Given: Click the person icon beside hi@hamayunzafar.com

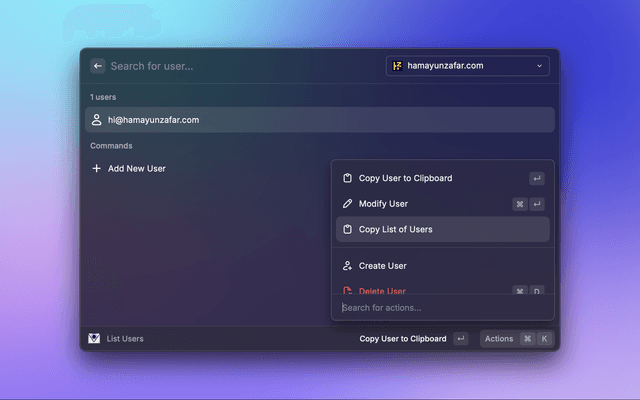Looking at the screenshot, I should pos(97,120).
